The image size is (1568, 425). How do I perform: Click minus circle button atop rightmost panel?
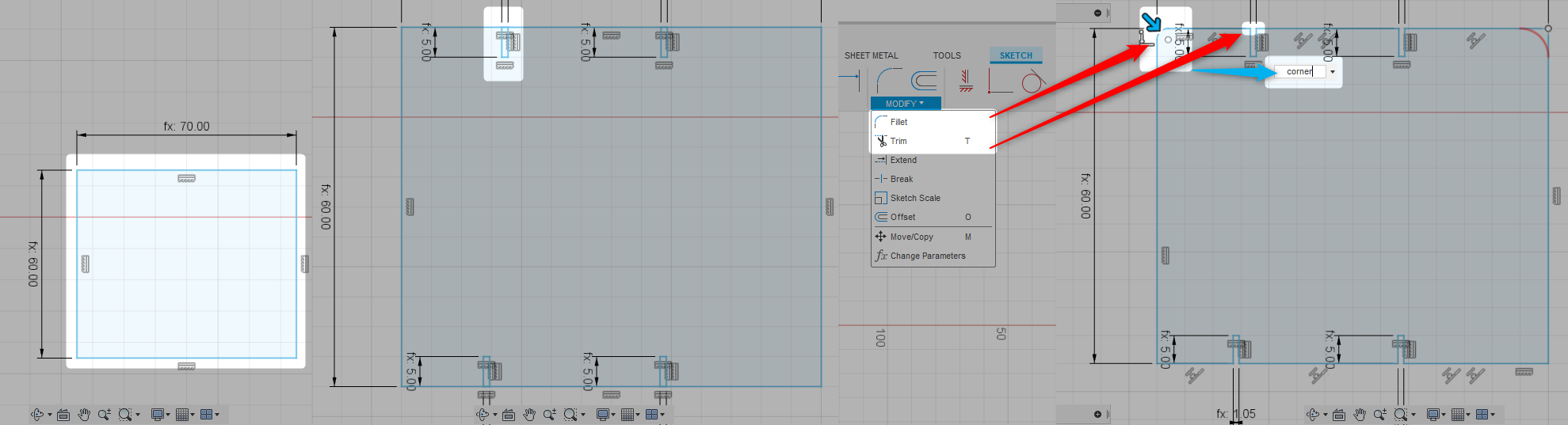[x=1097, y=13]
